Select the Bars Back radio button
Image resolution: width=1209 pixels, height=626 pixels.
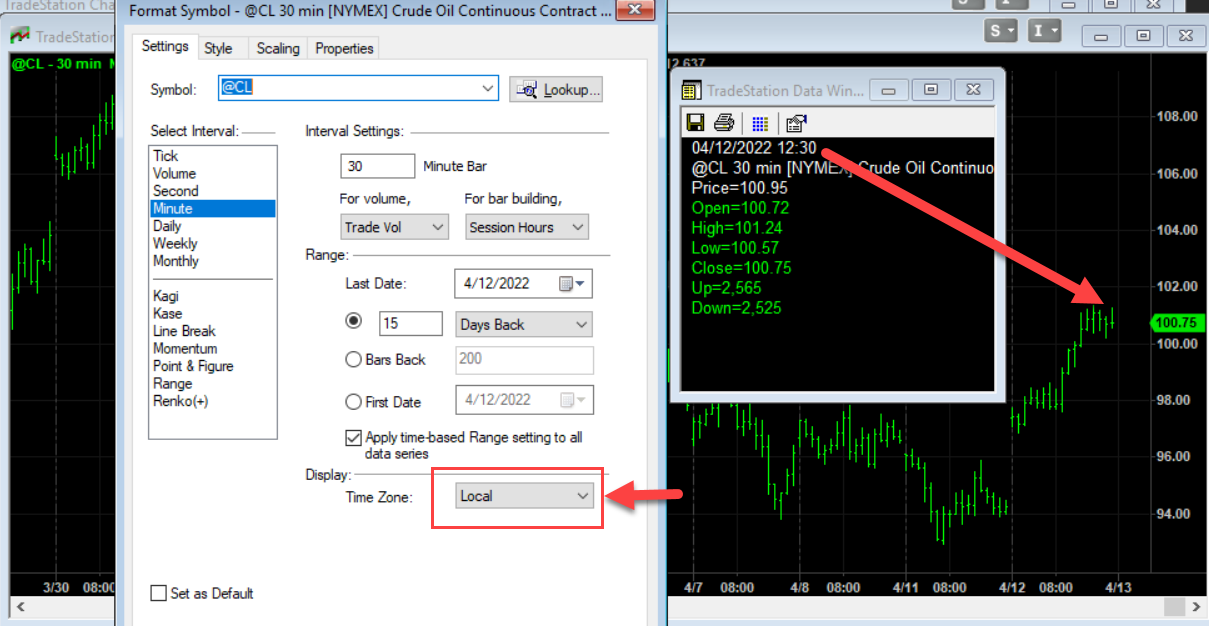[x=353, y=360]
